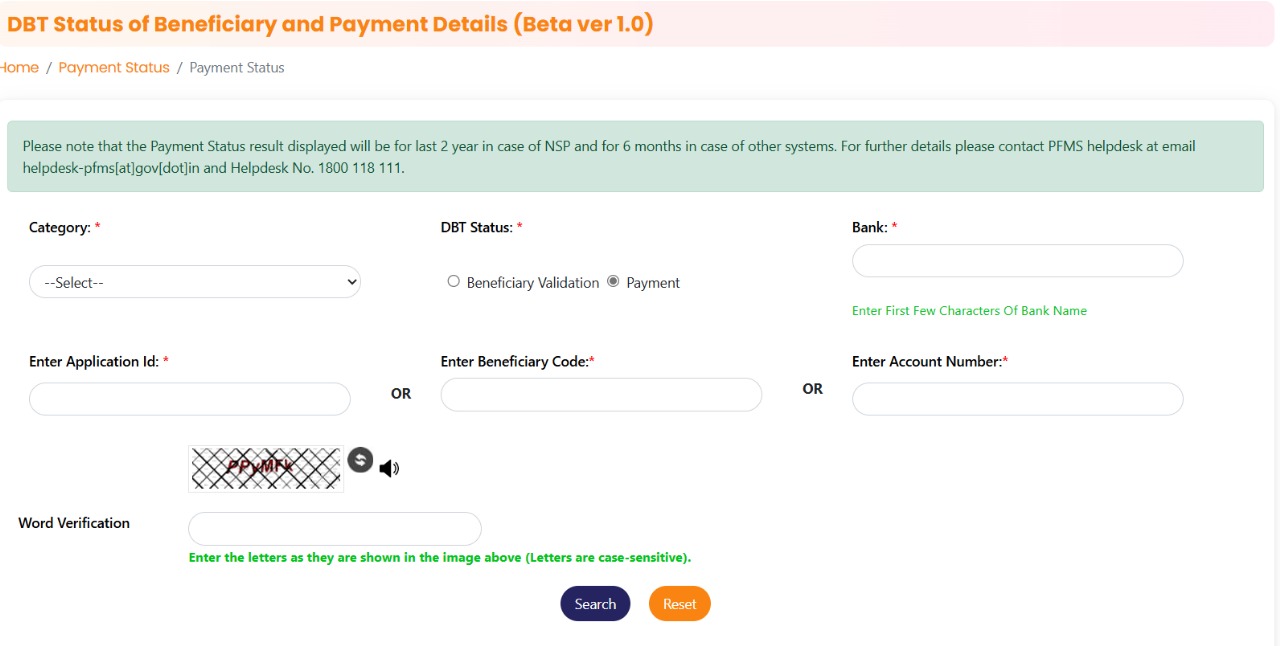Image resolution: width=1280 pixels, height=646 pixels.
Task: Play the captcha audio speaker icon
Action: pos(389,468)
